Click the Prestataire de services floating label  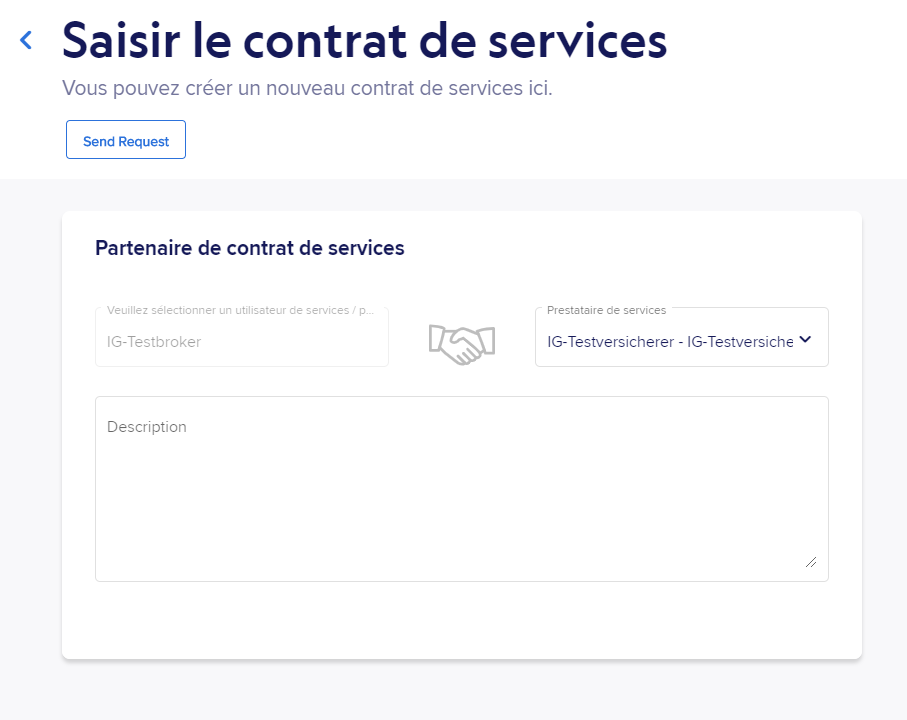pyautogui.click(x=606, y=311)
